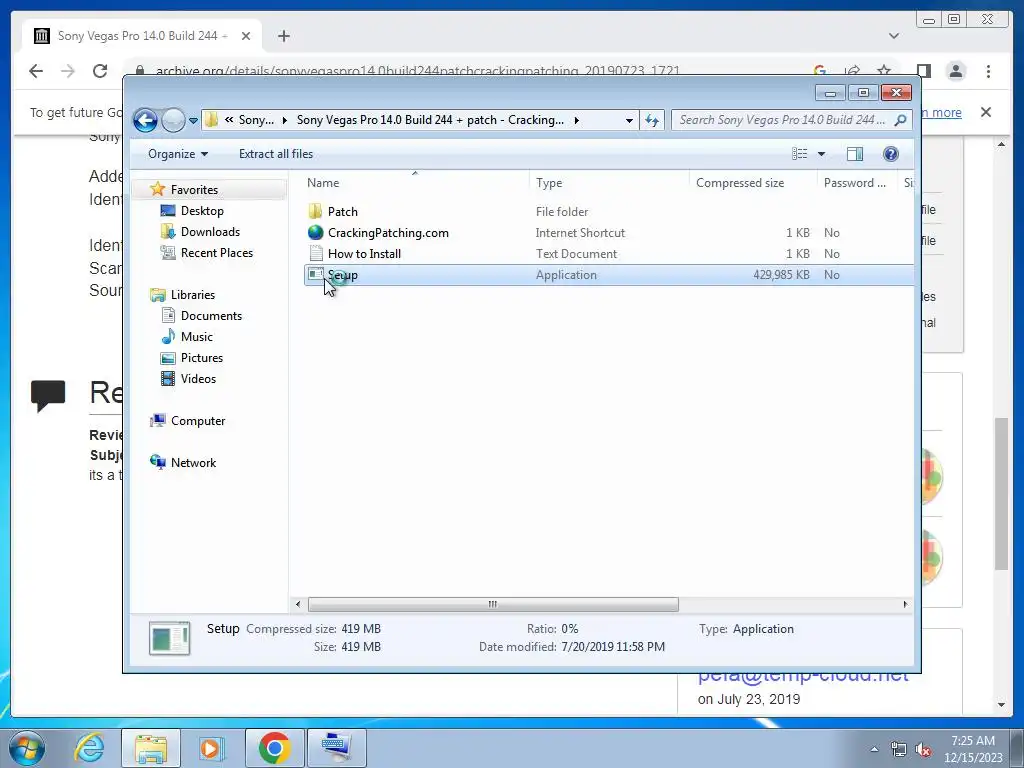The height and width of the screenshot is (768, 1024).
Task: Open Recent Places in the navigation pane
Action: coord(216,253)
